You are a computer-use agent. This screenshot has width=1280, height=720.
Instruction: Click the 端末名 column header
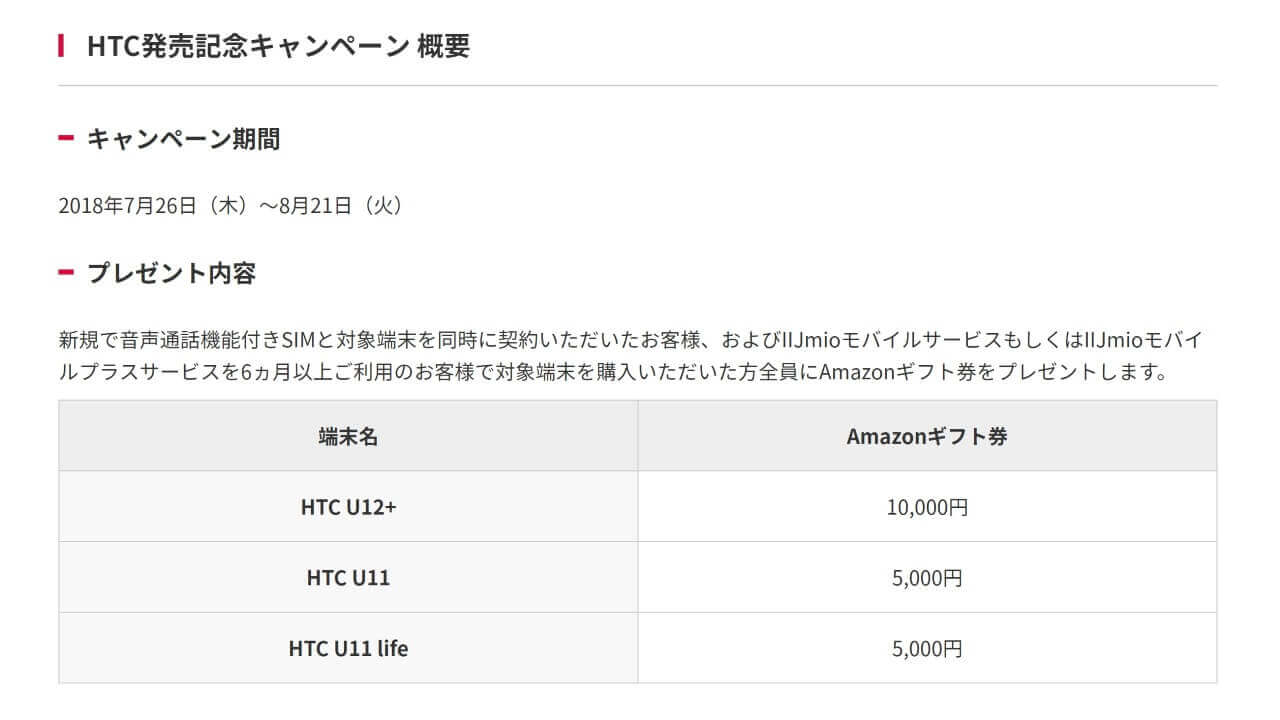(x=348, y=436)
